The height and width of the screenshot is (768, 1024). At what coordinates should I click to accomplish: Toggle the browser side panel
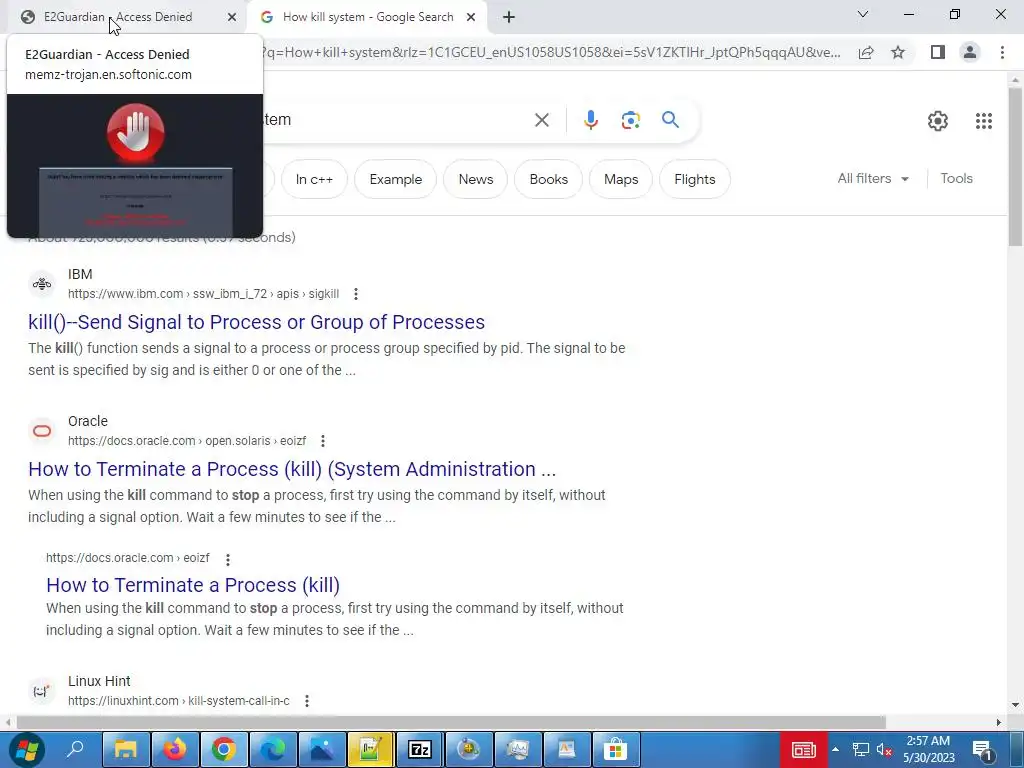938,52
